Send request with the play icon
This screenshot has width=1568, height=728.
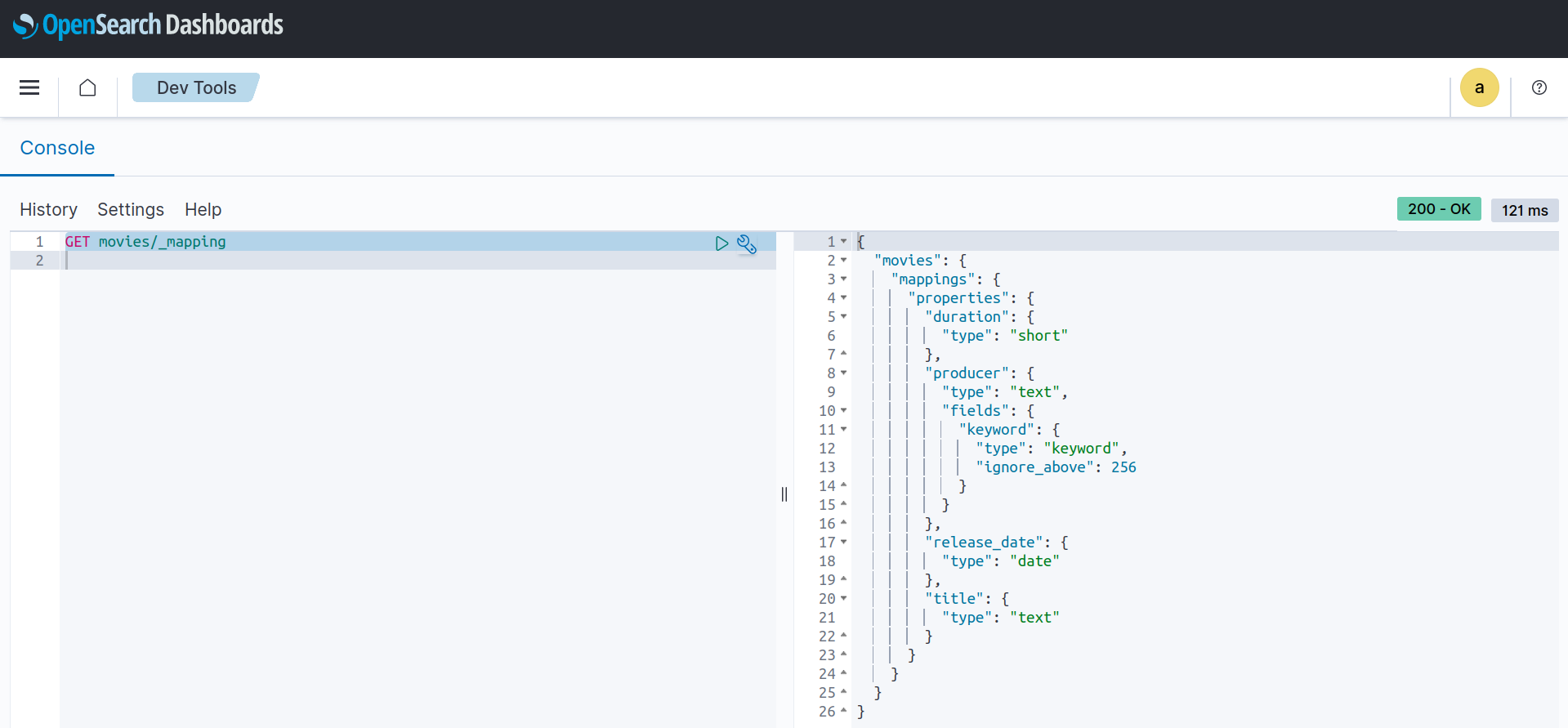tap(721, 243)
